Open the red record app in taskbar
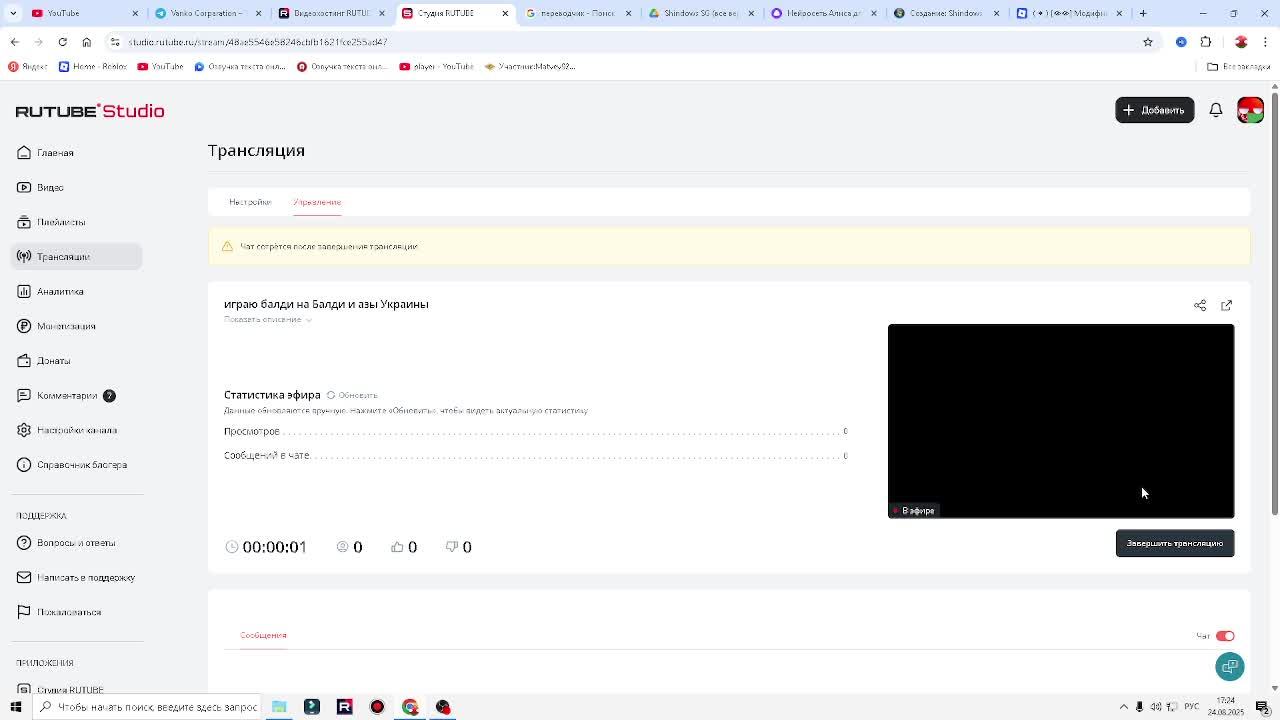Image resolution: width=1280 pixels, height=720 pixels. tap(377, 707)
